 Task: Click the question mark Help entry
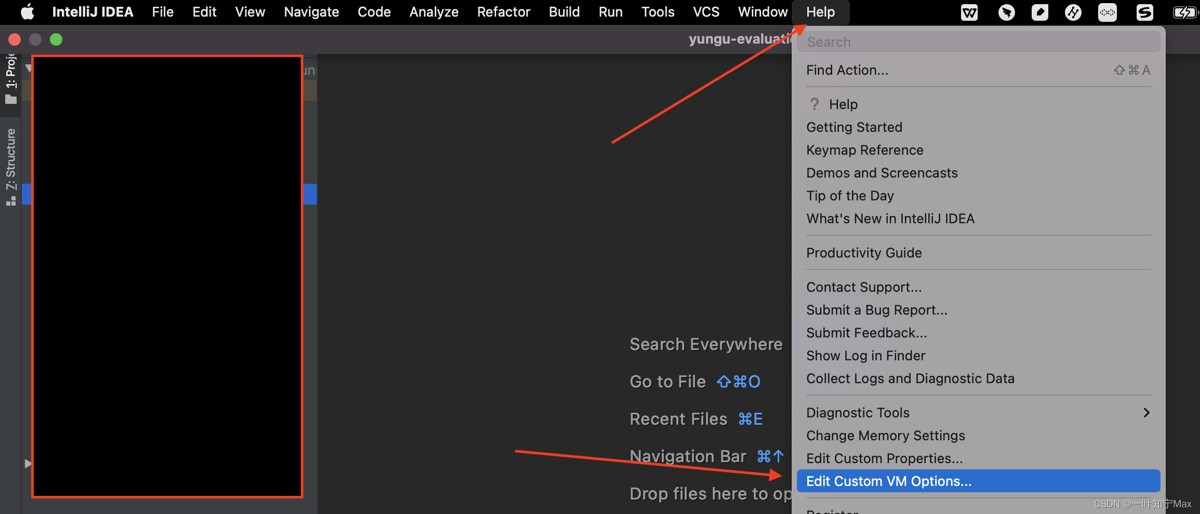coord(832,104)
